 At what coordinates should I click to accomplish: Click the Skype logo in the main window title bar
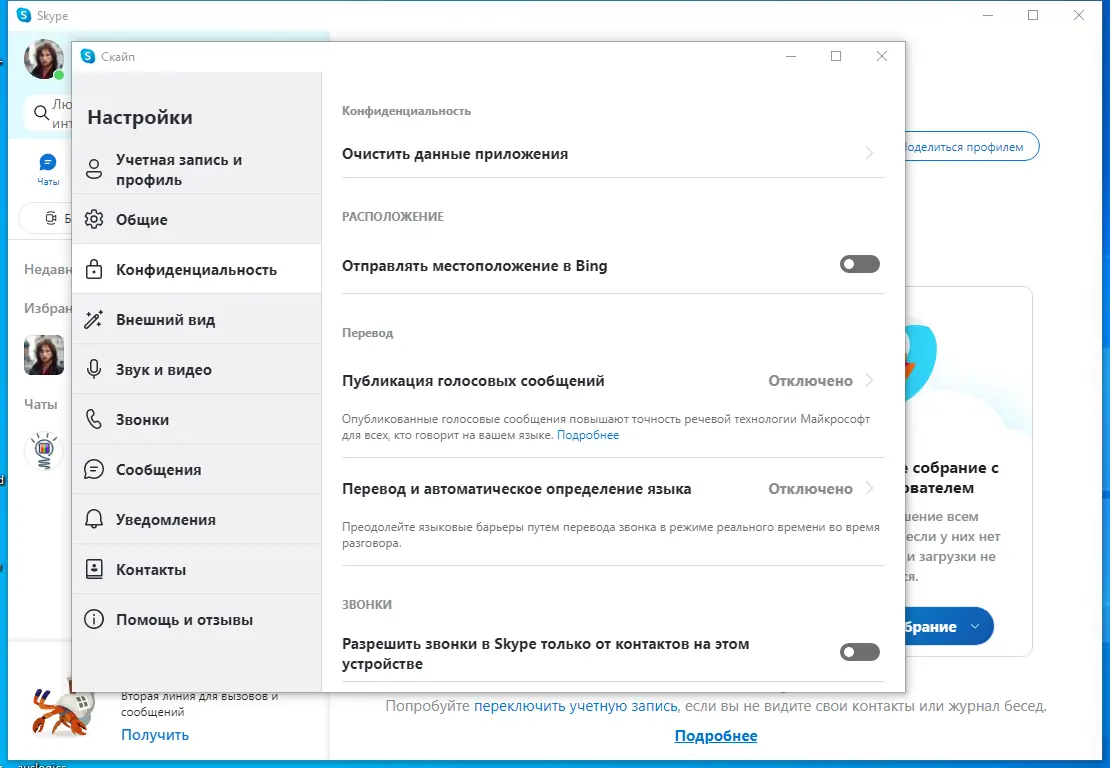(x=23, y=15)
